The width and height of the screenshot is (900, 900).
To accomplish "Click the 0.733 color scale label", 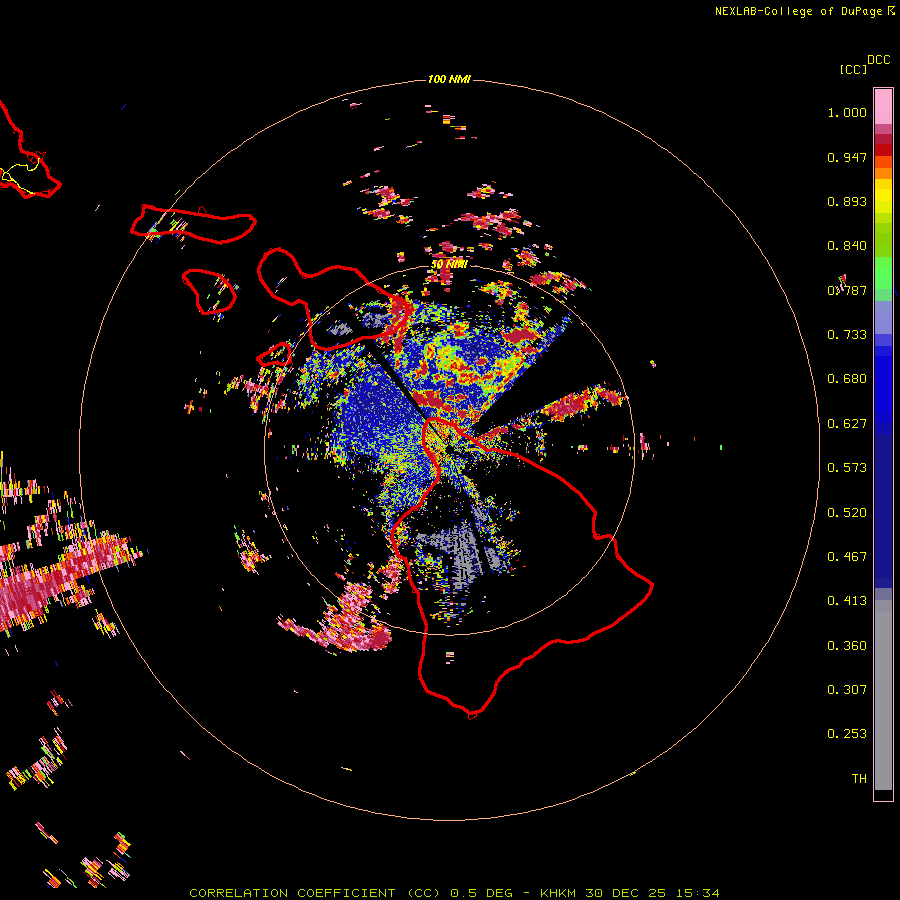I will 847,335.
